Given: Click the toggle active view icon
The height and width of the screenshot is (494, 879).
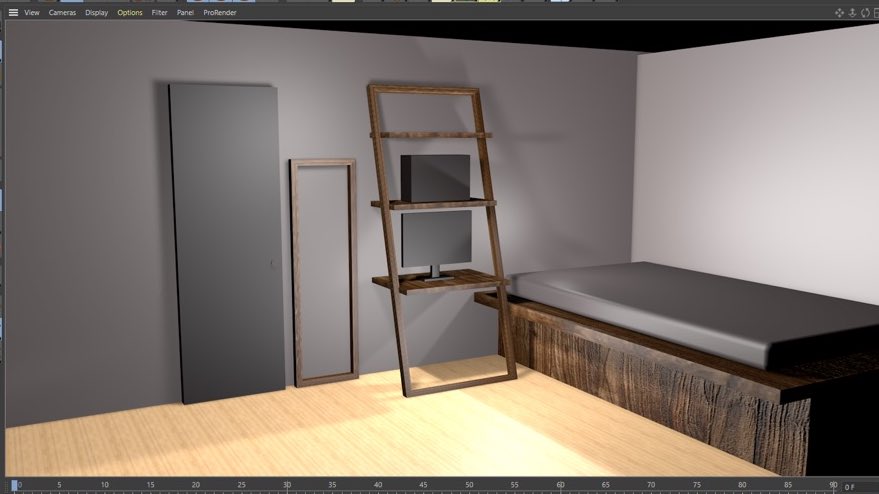Looking at the screenshot, I should pyautogui.click(x=876, y=13).
